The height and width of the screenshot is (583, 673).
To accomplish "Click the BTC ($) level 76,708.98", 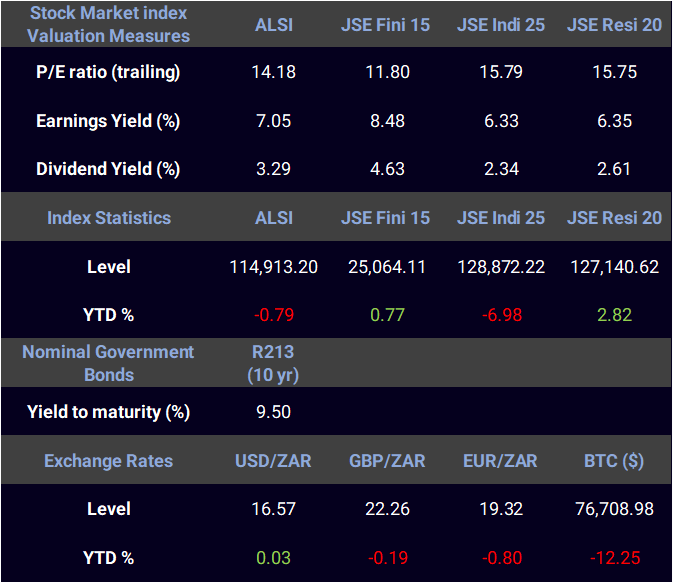I will (x=614, y=509).
